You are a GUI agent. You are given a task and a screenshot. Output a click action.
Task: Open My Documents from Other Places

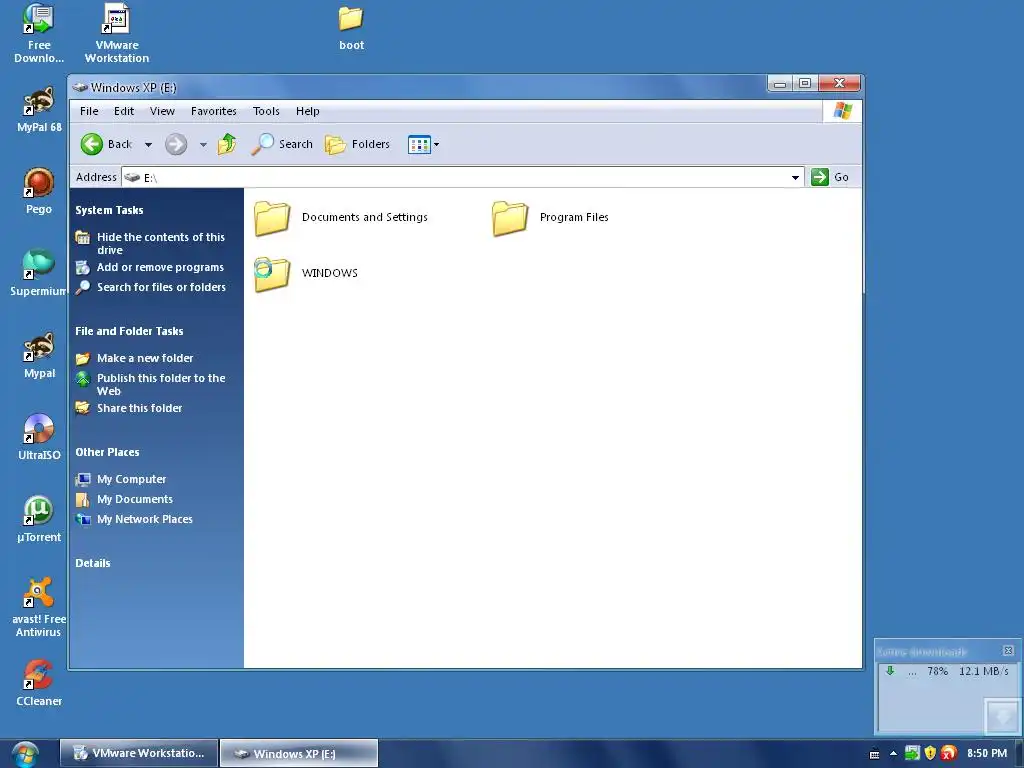coord(135,500)
